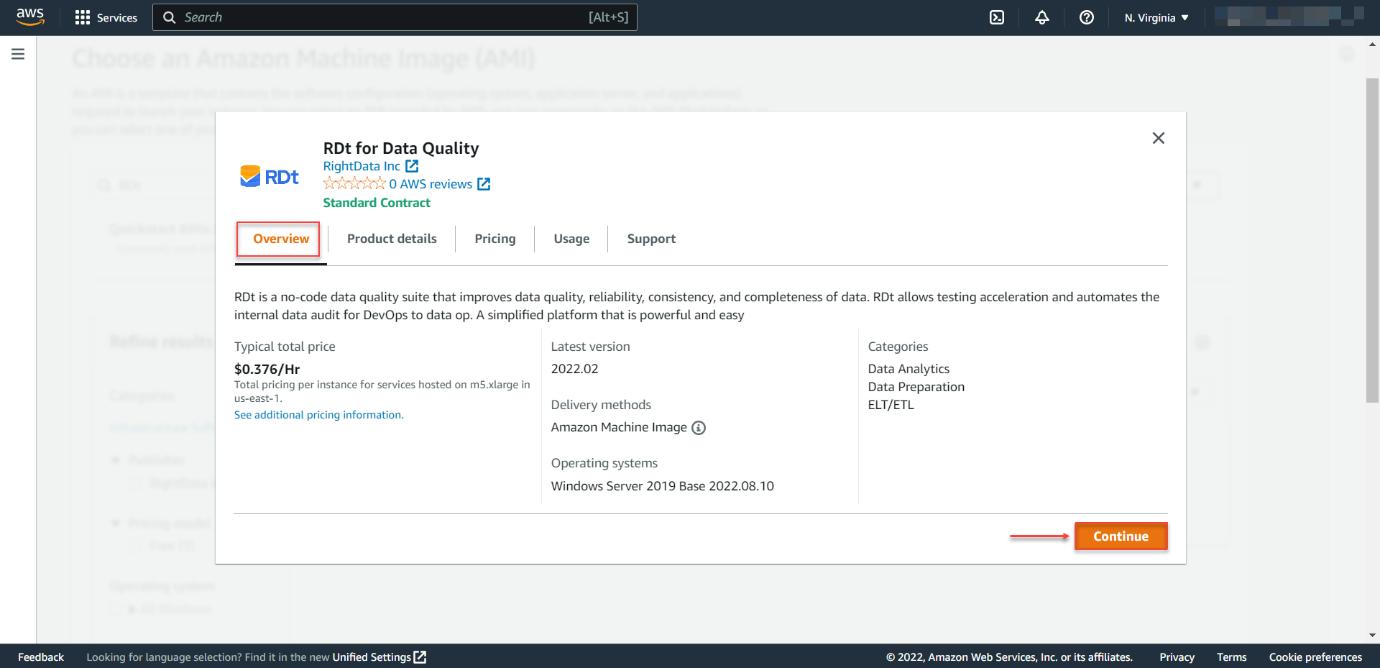
Task: Switch to the Product details tab
Action: point(392,239)
